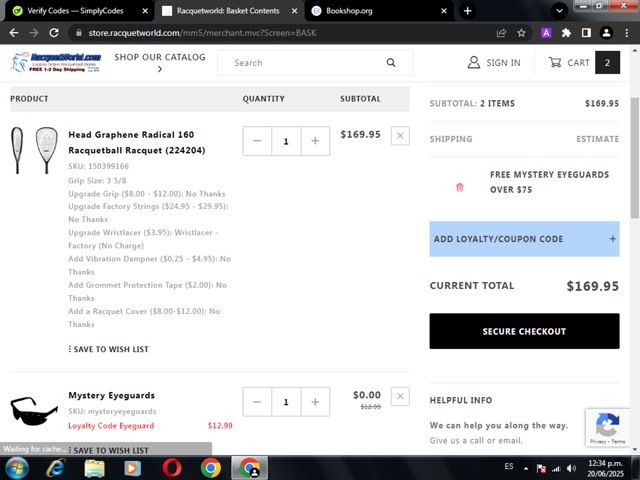Screen dimensions: 640x480
Task: Click the share page icon in address bar
Action: tap(501, 33)
